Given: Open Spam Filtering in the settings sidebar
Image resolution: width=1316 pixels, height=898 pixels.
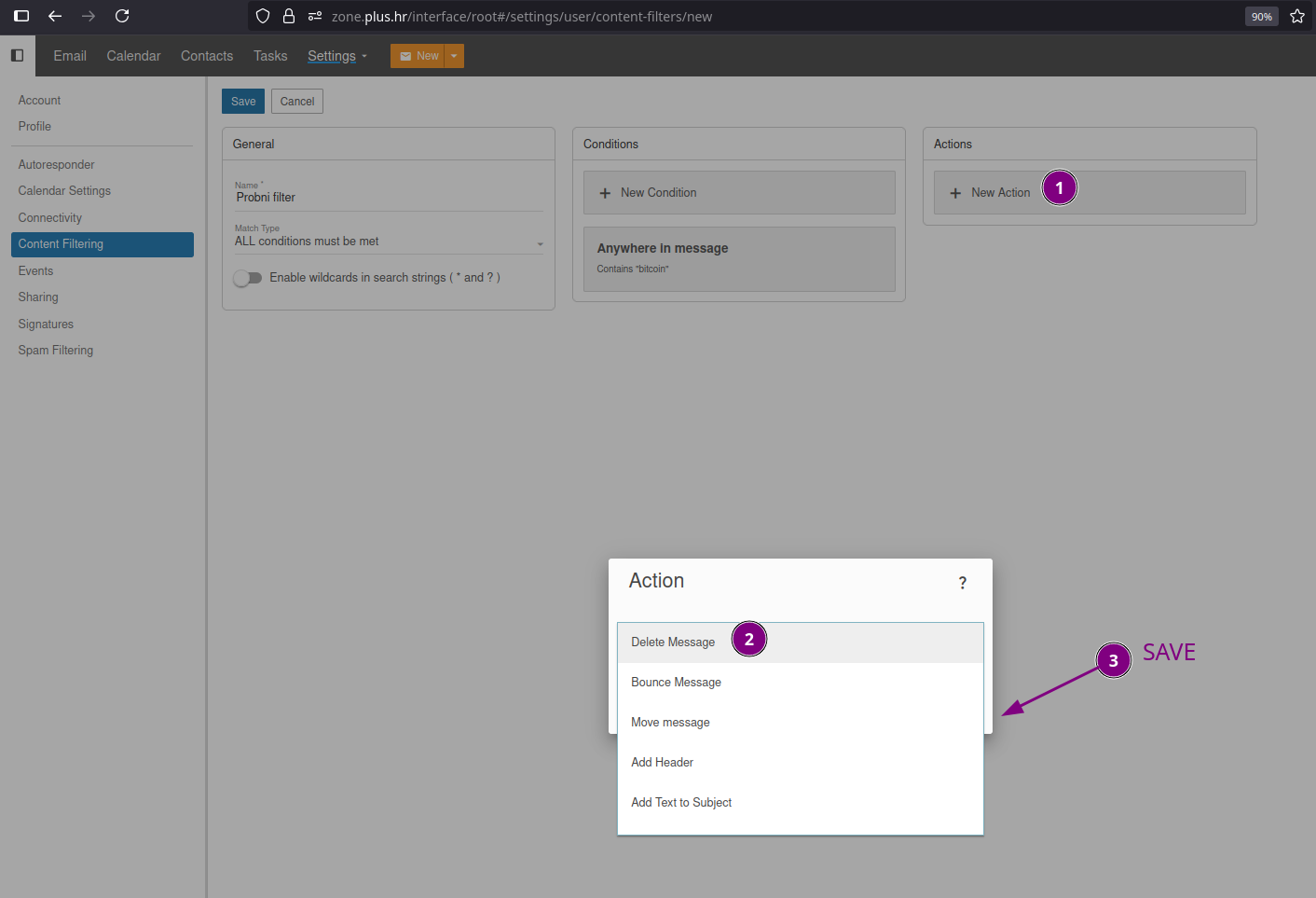Looking at the screenshot, I should (x=56, y=351).
